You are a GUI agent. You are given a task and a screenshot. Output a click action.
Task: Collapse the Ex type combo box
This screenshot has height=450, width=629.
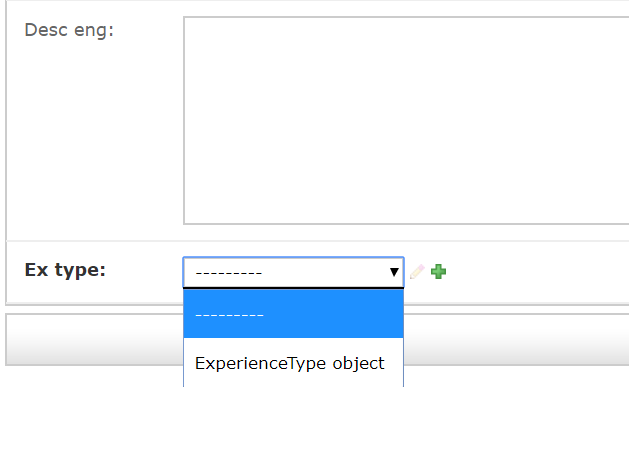point(293,272)
